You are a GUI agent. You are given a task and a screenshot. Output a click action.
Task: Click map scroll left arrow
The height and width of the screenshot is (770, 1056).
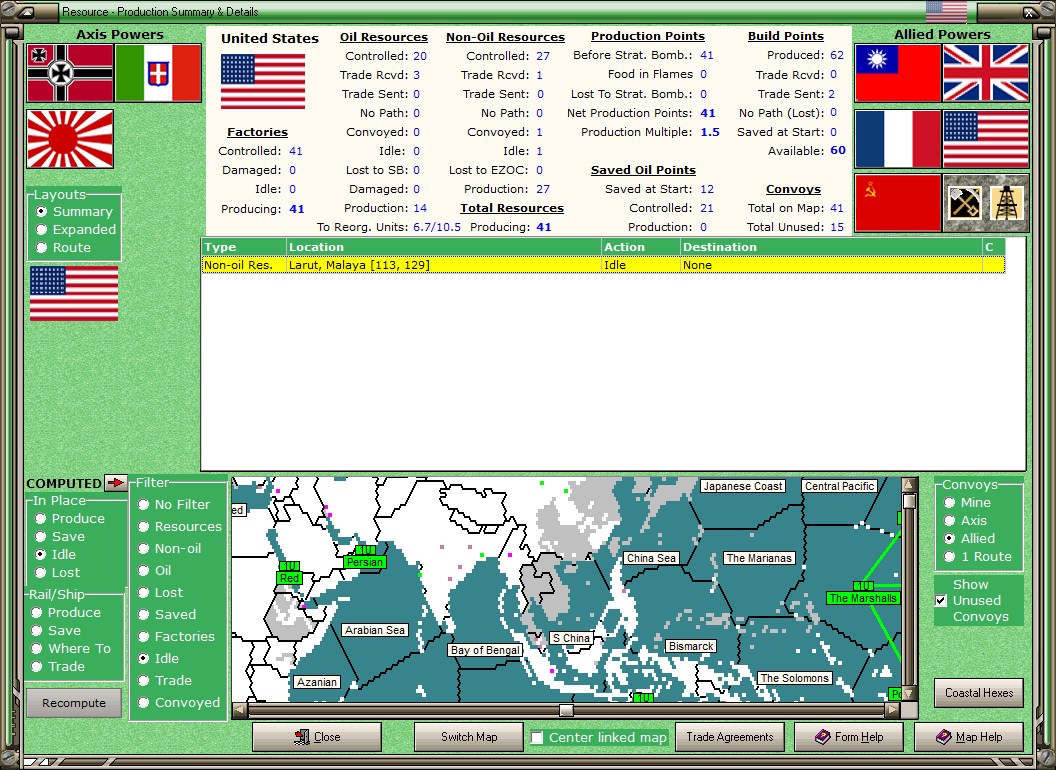pyautogui.click(x=239, y=710)
